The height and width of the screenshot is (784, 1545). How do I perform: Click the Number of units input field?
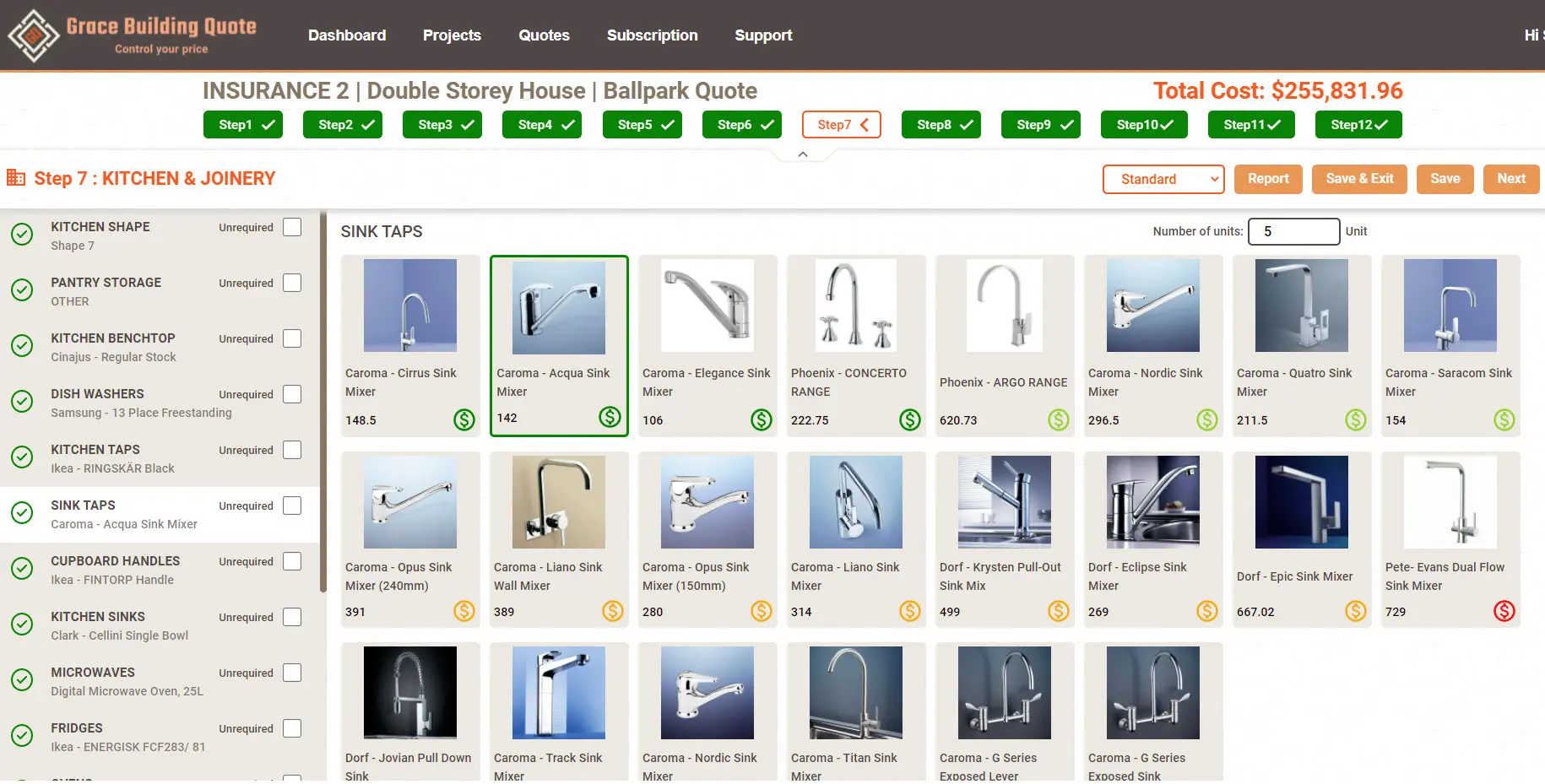click(1293, 231)
